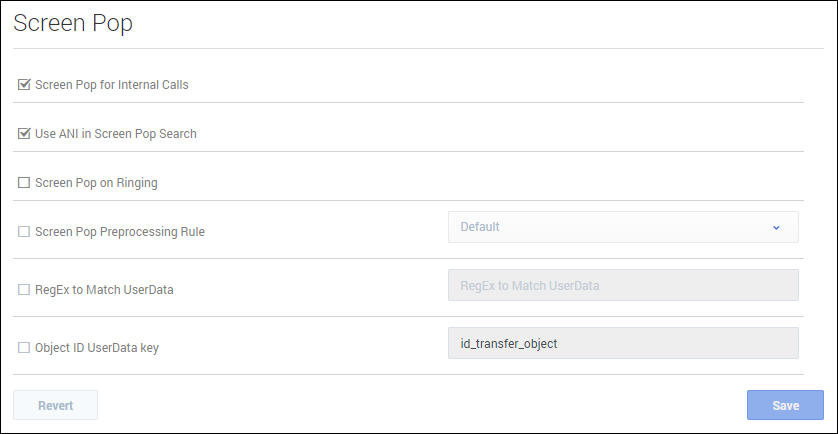The height and width of the screenshot is (434, 838).
Task: Click the Save button
Action: 785,405
